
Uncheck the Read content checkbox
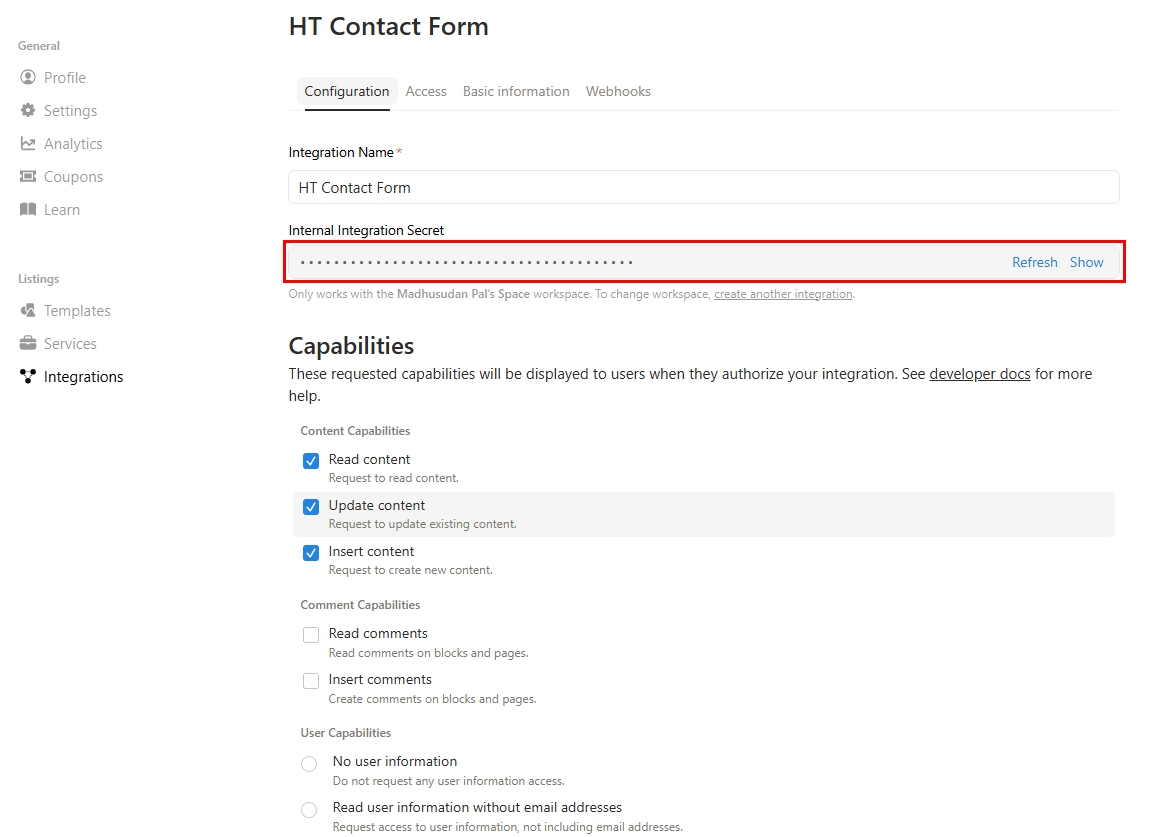[x=311, y=461]
